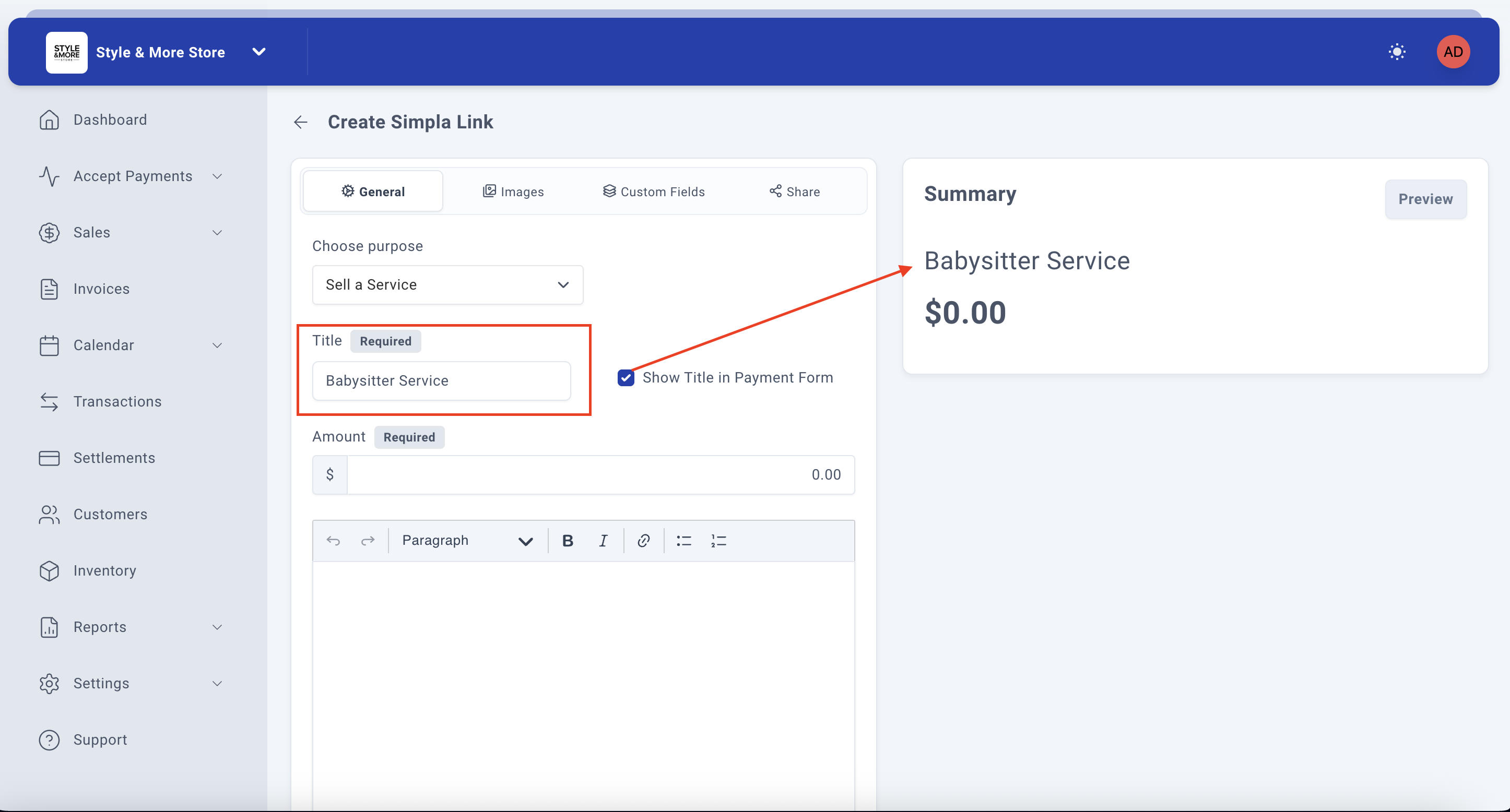Click the Bold formatting icon
Screen dimensions: 1510x812
(x=568, y=540)
